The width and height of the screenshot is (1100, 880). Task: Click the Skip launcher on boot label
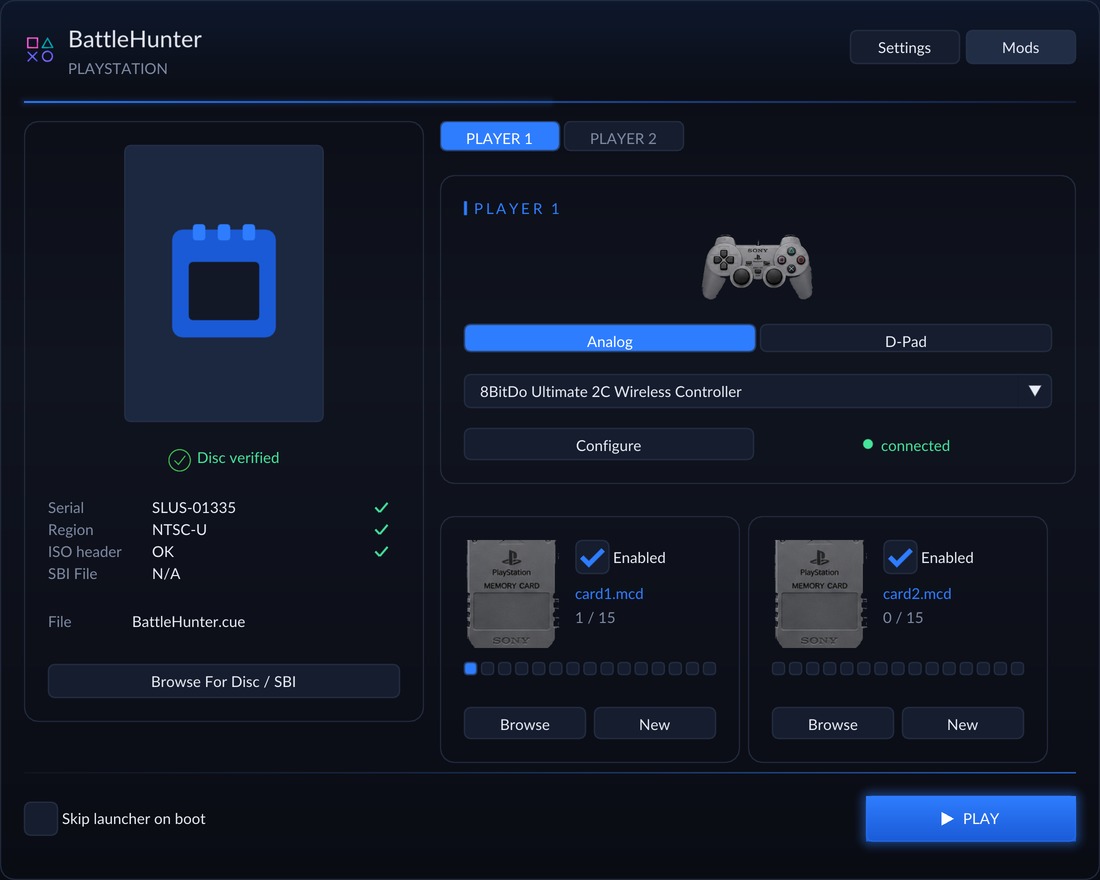pyautogui.click(x=133, y=818)
